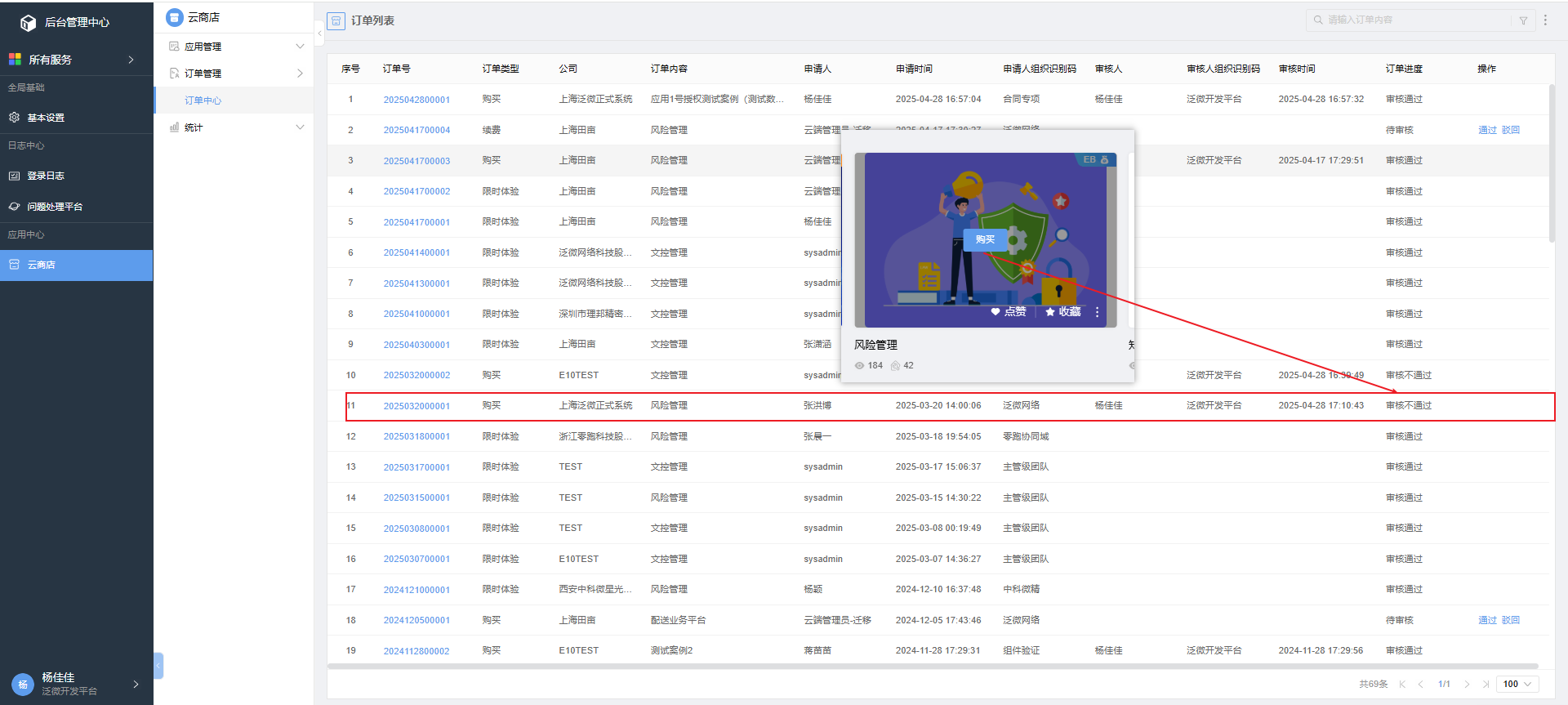The image size is (1568, 705).
Task: Click 驳回 for order 2024120500001
Action: [1511, 620]
